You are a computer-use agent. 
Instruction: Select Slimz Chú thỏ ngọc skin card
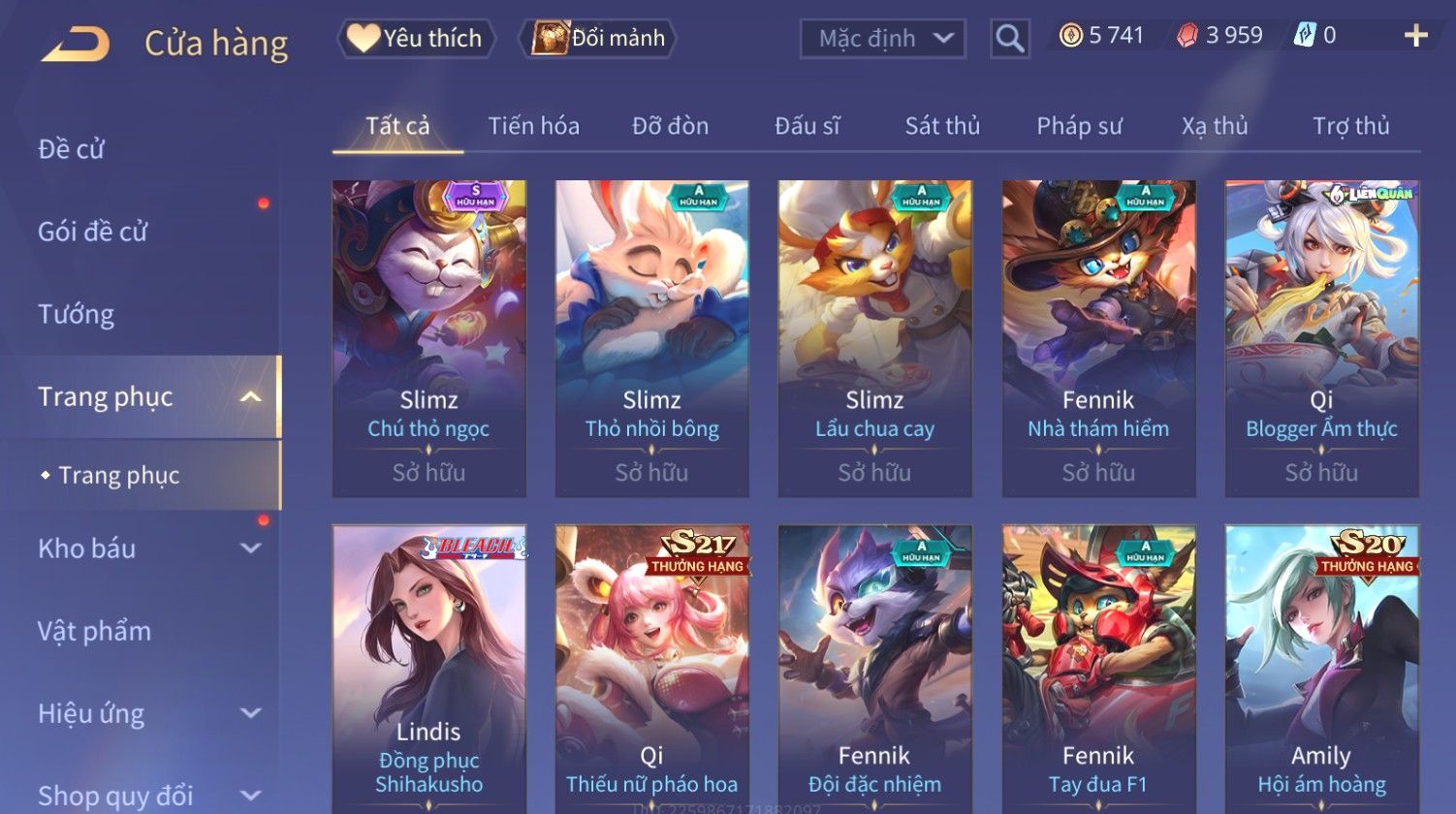click(428, 338)
